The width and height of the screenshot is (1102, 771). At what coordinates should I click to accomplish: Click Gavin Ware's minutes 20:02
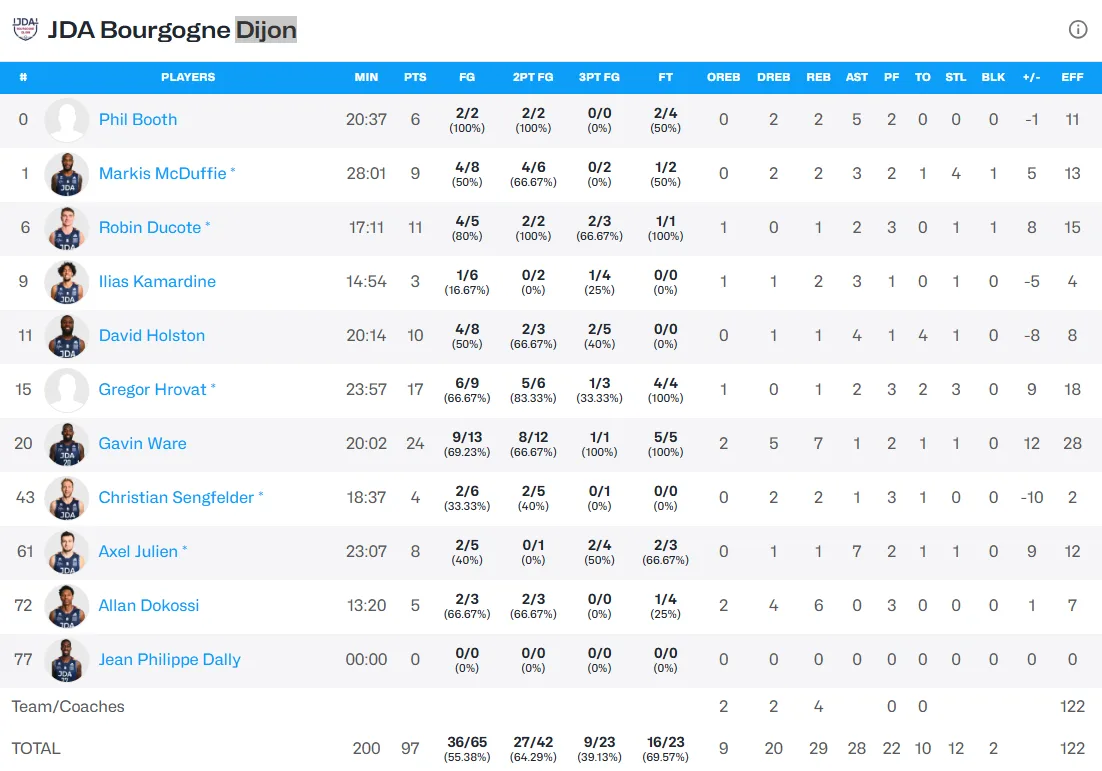(366, 443)
